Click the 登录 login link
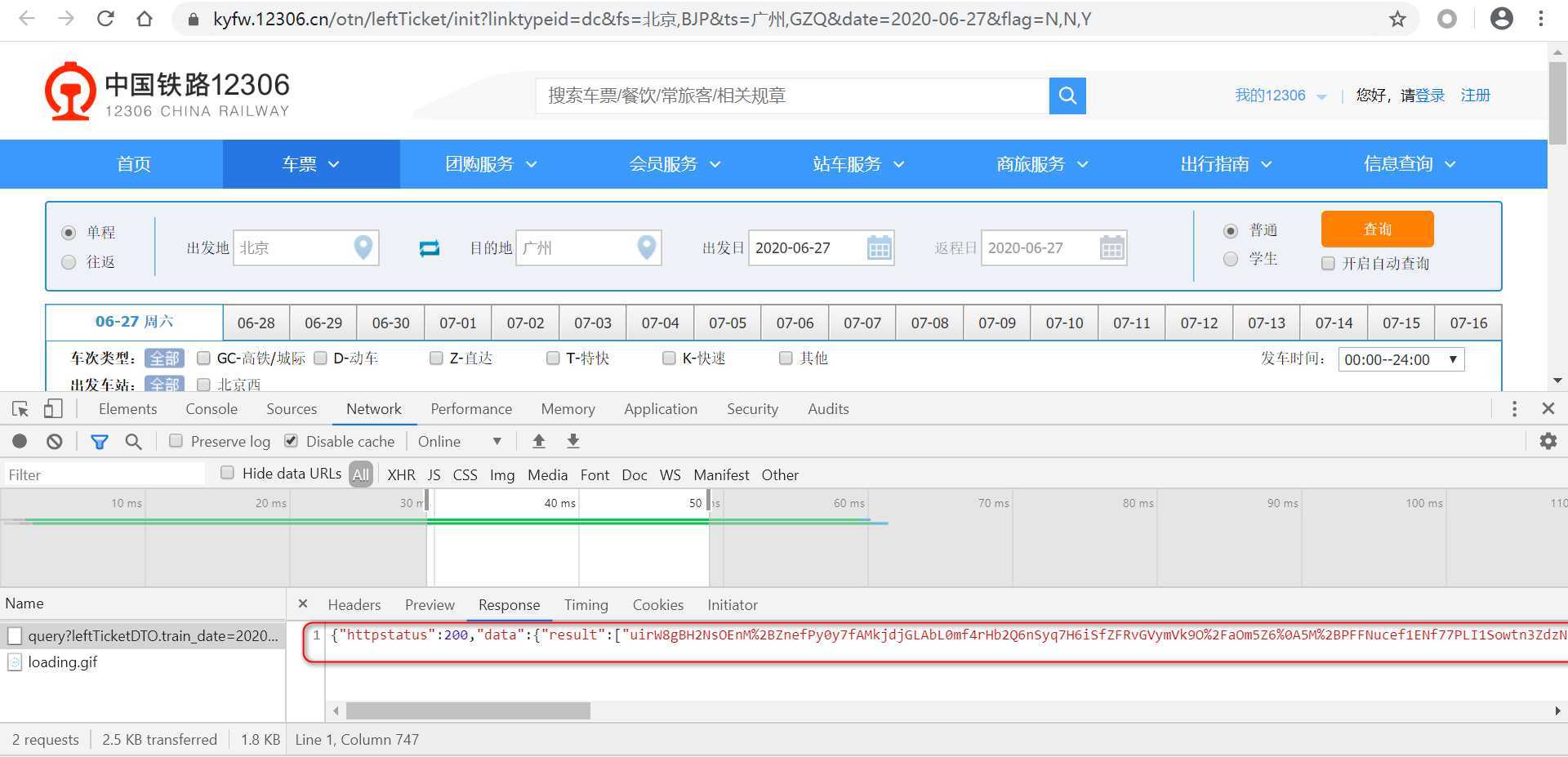Screen dimensions: 1568x757 [x=1430, y=96]
